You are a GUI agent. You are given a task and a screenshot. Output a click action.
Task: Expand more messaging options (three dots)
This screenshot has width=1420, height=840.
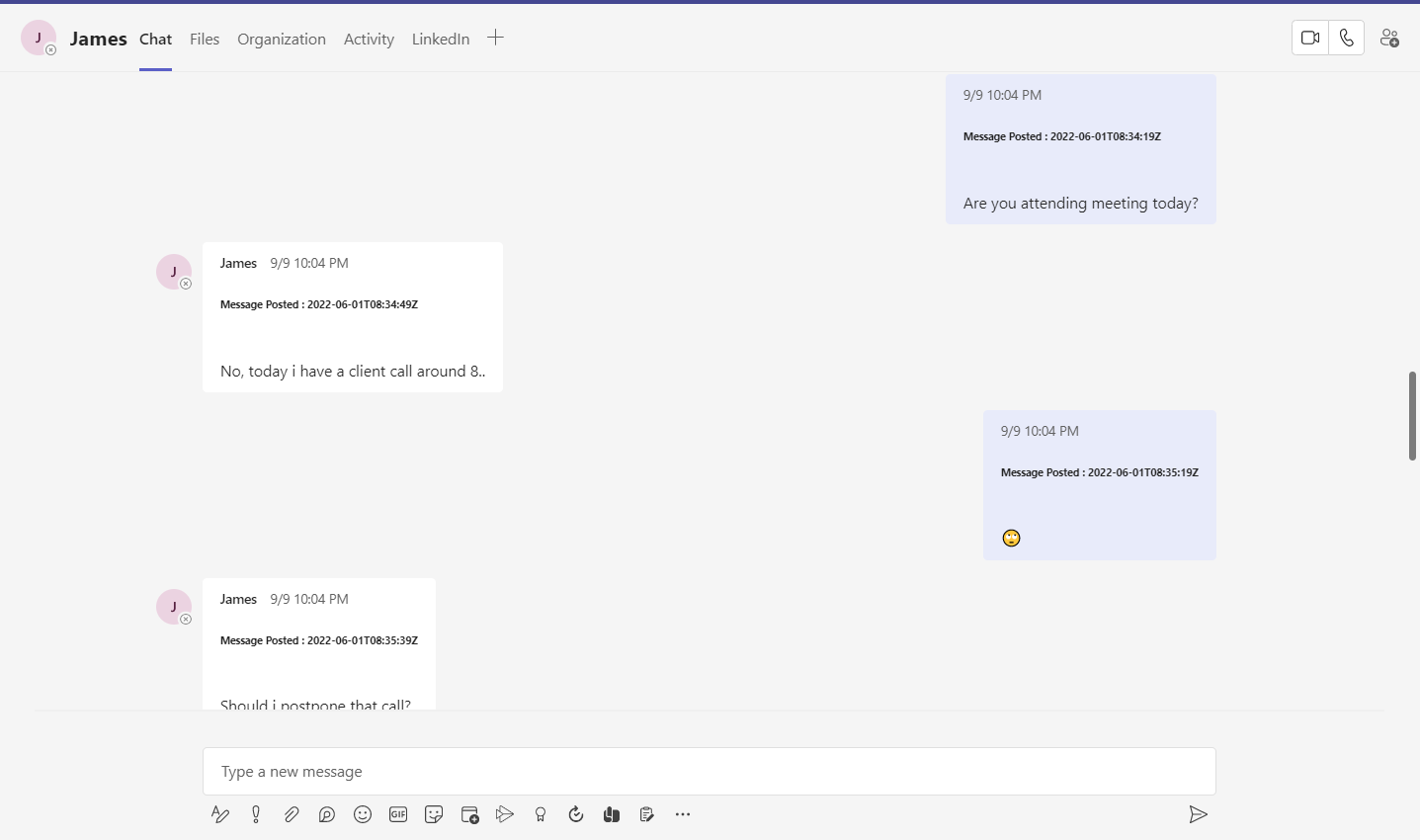(x=683, y=814)
